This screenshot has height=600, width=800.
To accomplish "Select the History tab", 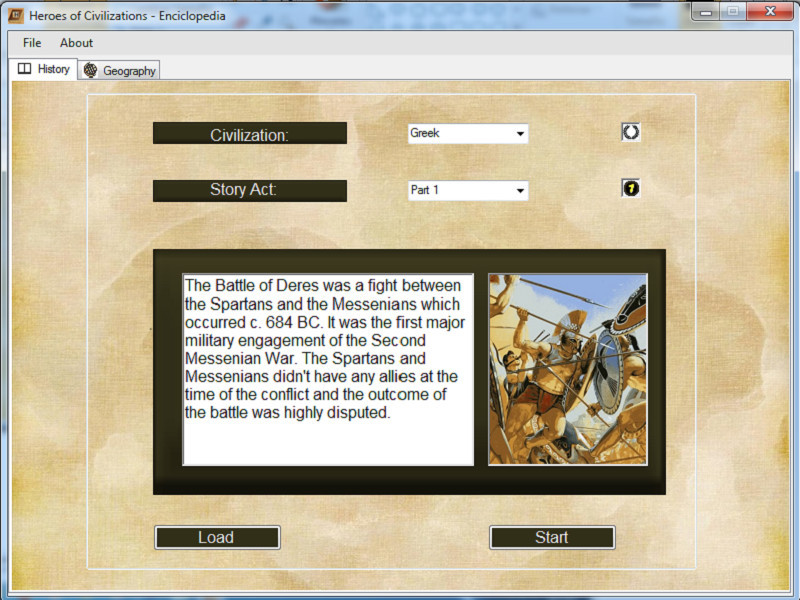I will click(x=44, y=69).
